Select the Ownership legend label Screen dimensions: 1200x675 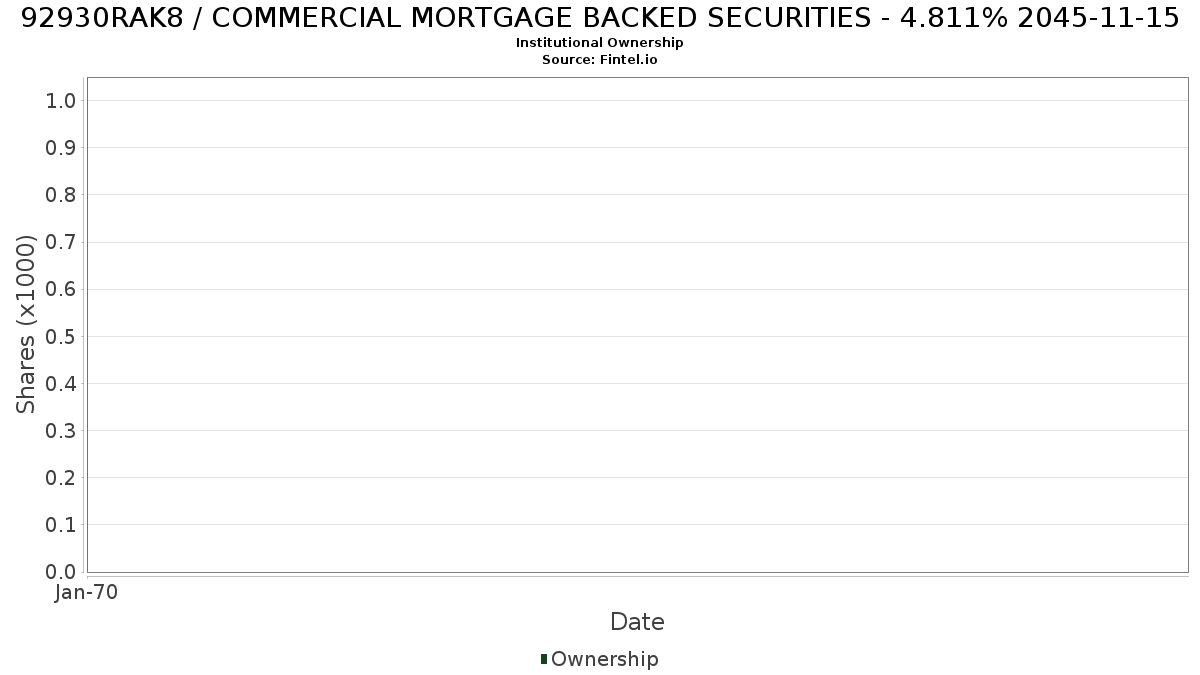605,660
